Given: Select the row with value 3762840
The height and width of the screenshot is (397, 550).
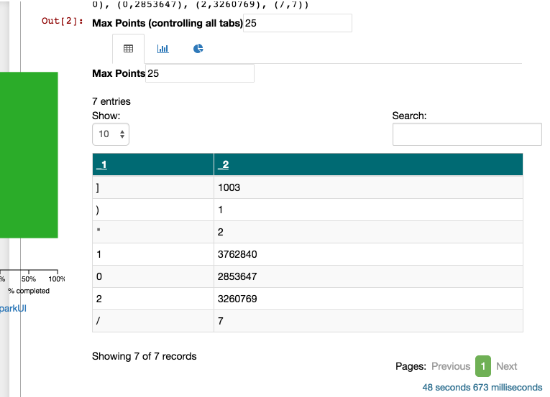Looking at the screenshot, I should (x=308, y=254).
